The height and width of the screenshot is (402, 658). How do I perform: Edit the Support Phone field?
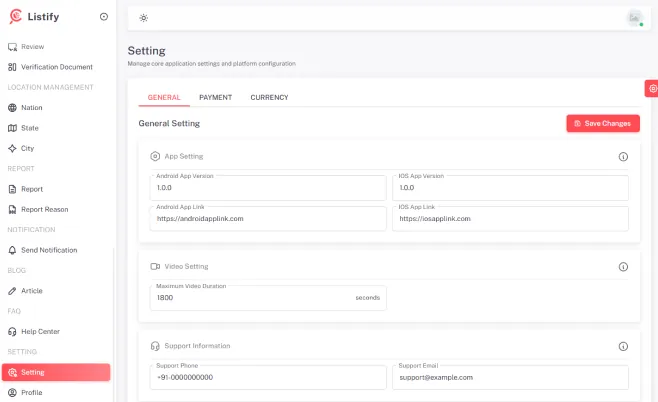[x=268, y=377]
